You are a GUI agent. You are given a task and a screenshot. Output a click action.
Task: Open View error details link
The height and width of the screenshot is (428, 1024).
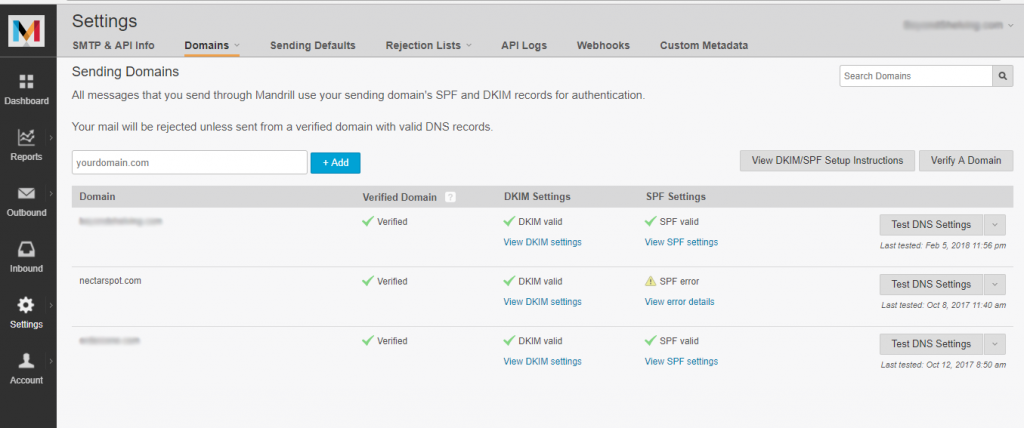[679, 302]
